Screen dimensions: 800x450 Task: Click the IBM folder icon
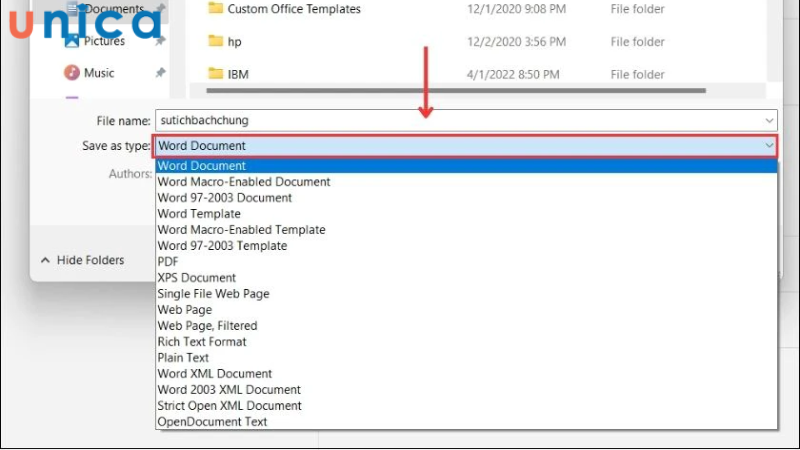coord(215,74)
